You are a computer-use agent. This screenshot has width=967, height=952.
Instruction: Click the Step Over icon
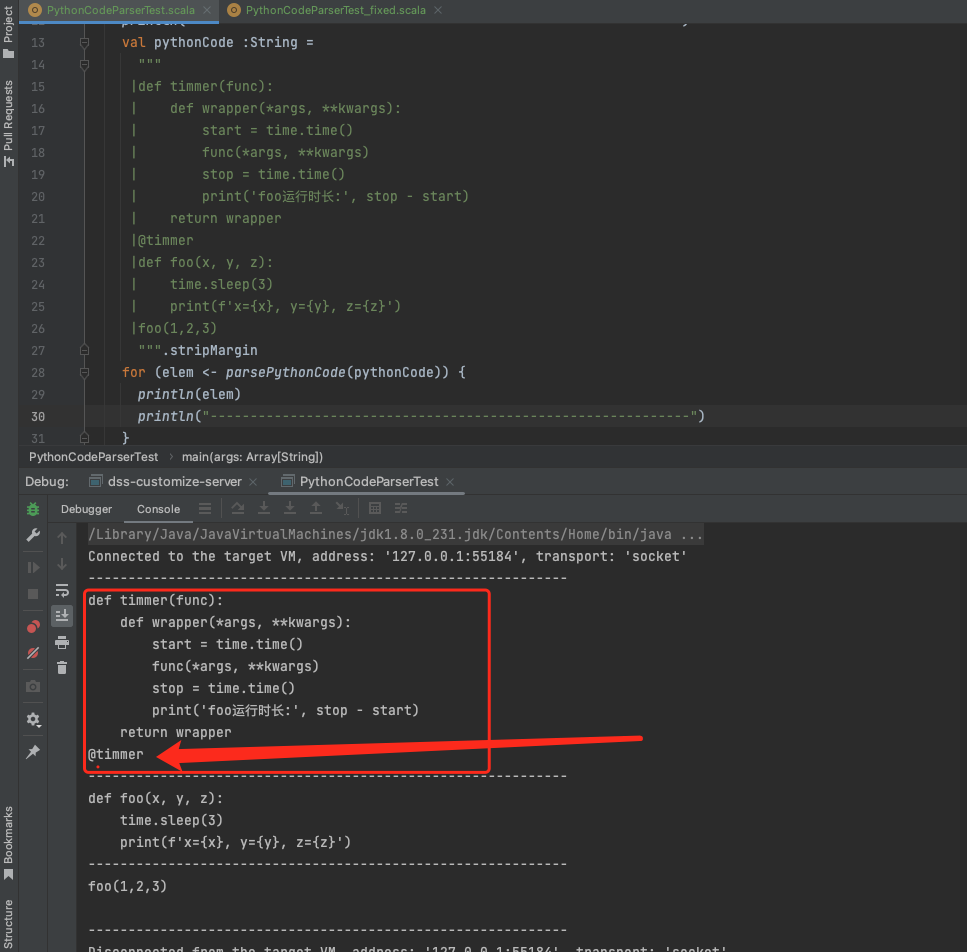238,508
